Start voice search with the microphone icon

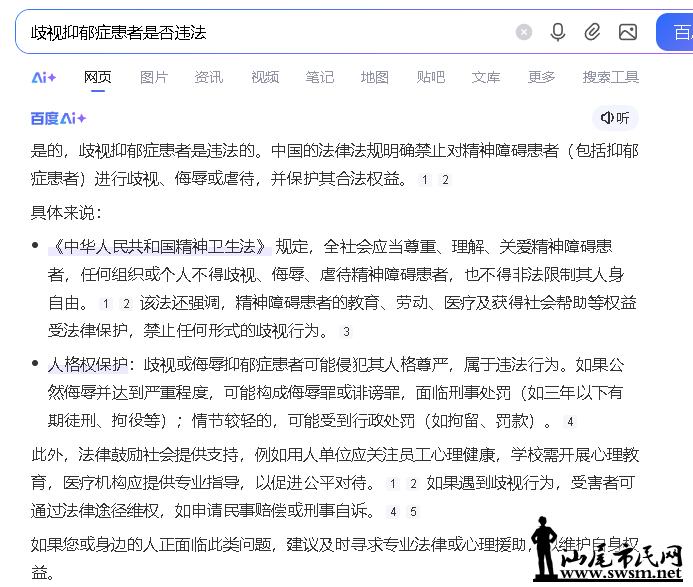tap(558, 32)
